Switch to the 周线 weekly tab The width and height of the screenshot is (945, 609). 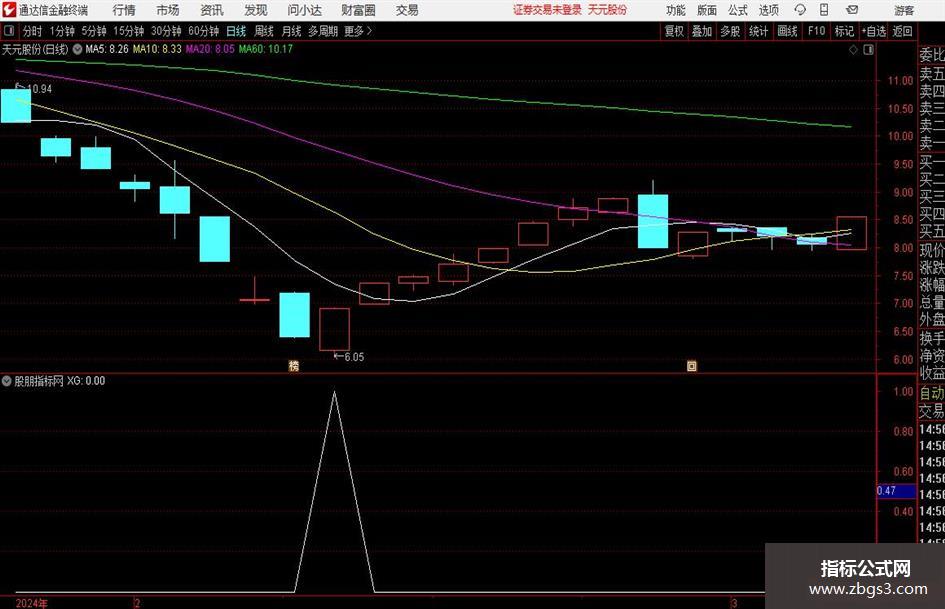point(263,31)
